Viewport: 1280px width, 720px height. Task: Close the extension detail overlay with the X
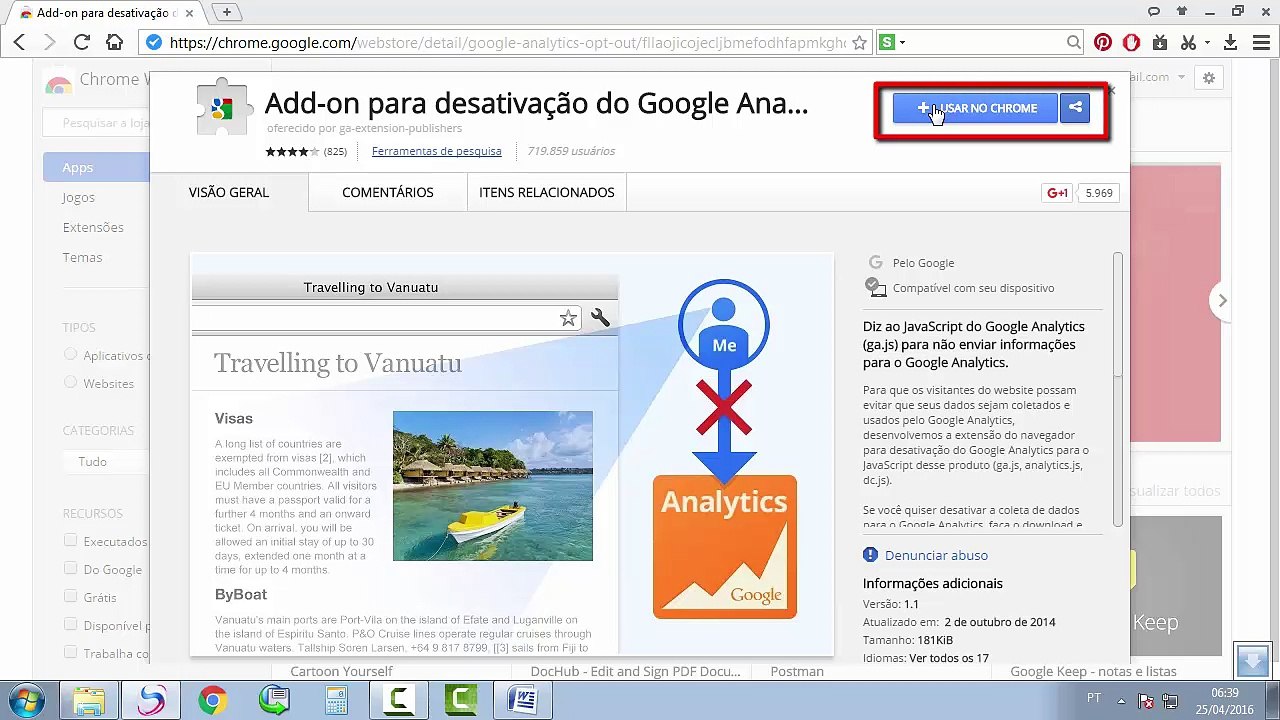pos(1110,90)
